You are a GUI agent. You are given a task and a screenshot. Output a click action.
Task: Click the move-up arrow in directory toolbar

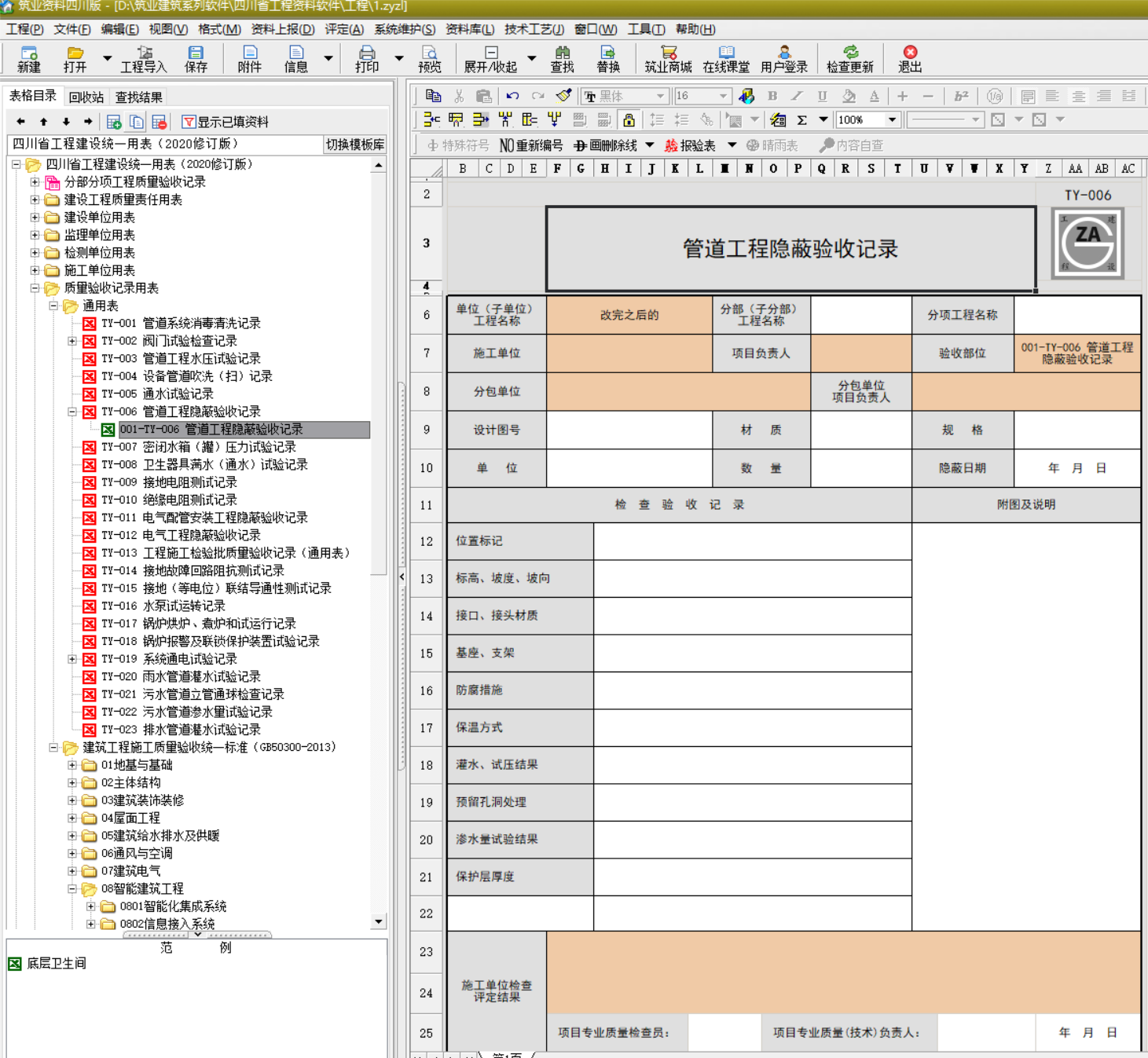coord(44,122)
